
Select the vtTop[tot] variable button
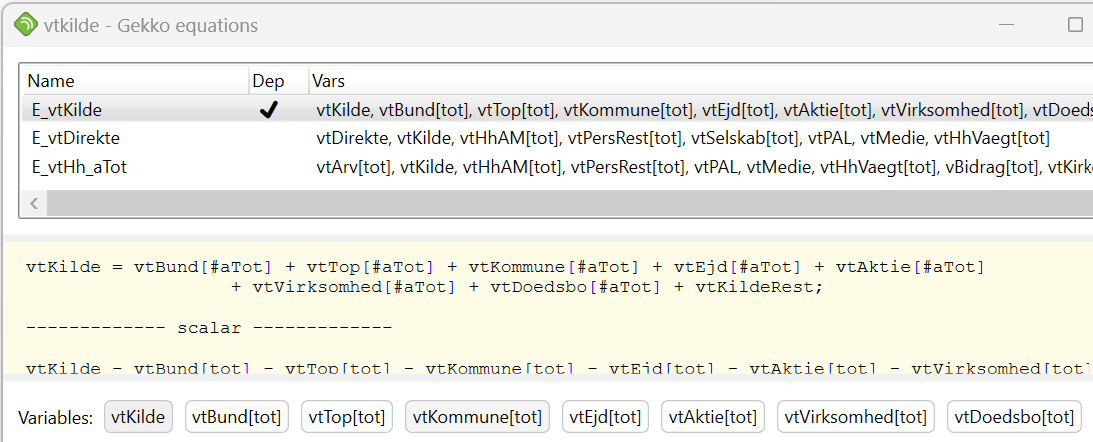point(348,416)
